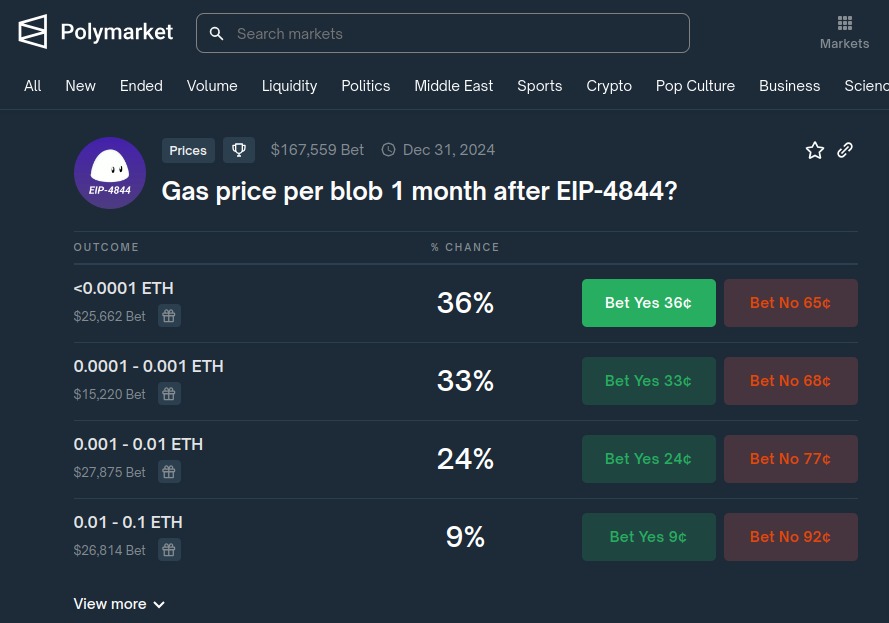Favorite this market with the star icon

(815, 150)
